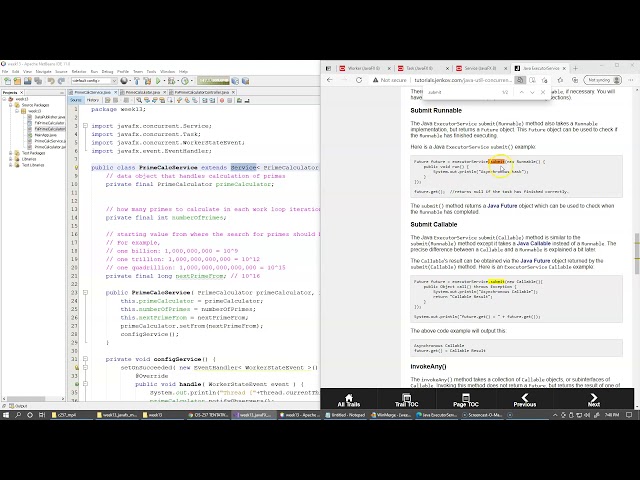Switch to the FxPrimeCalculatorController.java editor tab

tap(202, 92)
